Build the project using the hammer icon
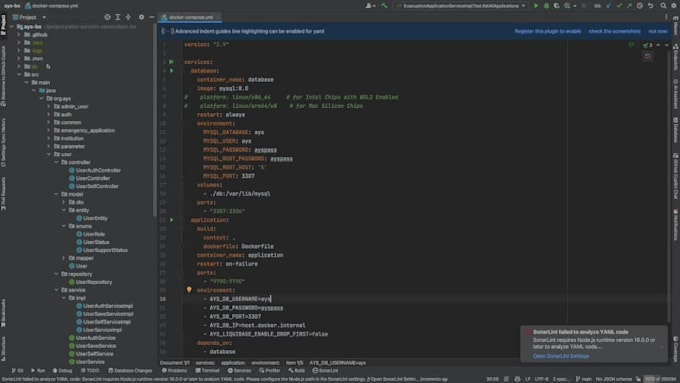This screenshot has width=680, height=383. (x=384, y=6)
